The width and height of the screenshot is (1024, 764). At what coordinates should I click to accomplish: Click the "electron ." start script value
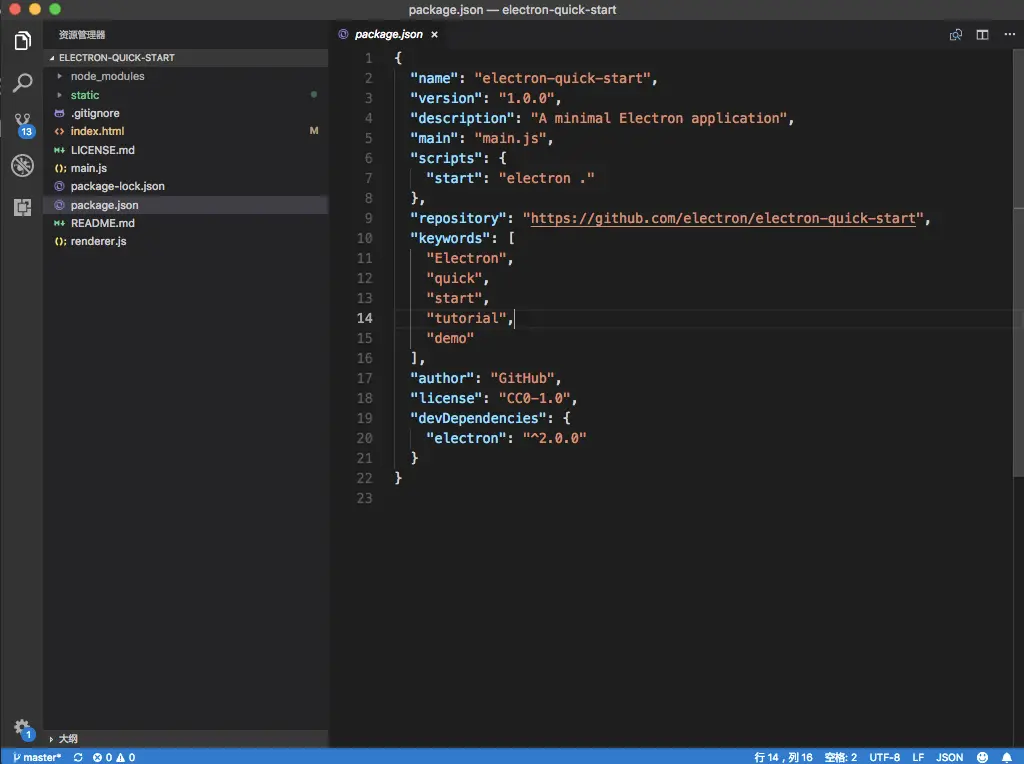547,178
